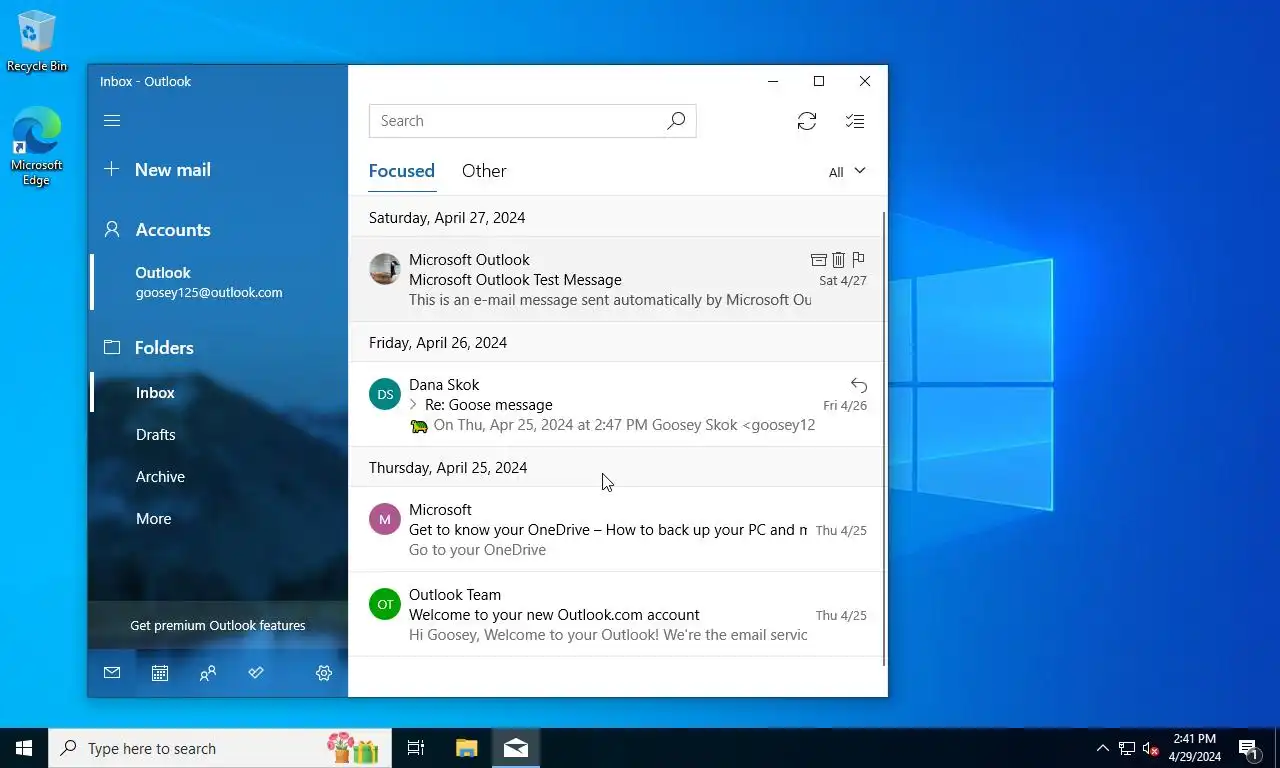Select the Outlook goosey125 account
Viewport: 1280px width, 768px height.
click(x=218, y=282)
